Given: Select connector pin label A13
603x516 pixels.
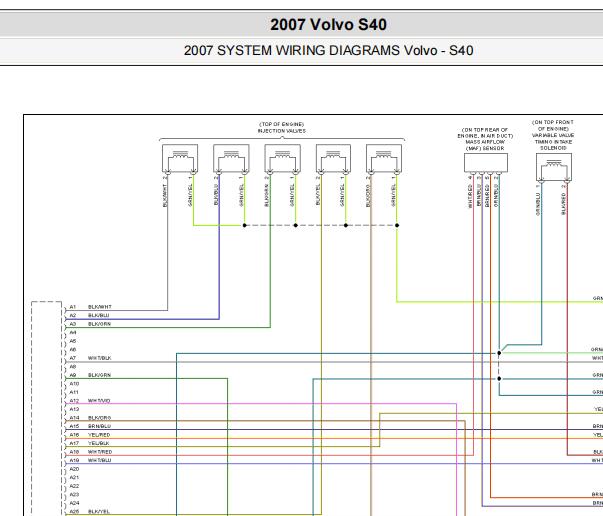Looking at the screenshot, I should pos(74,409).
